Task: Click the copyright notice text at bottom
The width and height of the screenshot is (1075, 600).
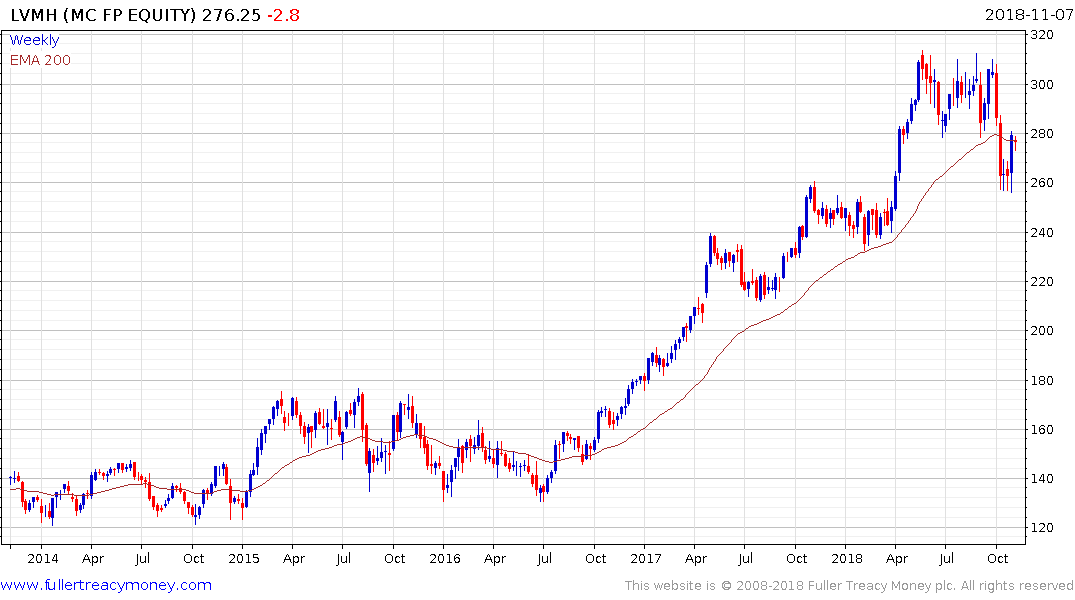Action: [x=849, y=586]
